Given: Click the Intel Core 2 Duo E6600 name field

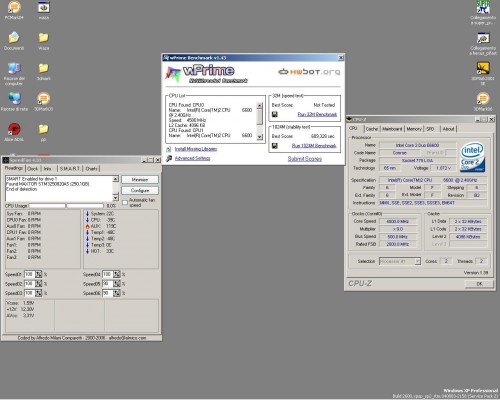Looking at the screenshot, I should [x=417, y=145].
